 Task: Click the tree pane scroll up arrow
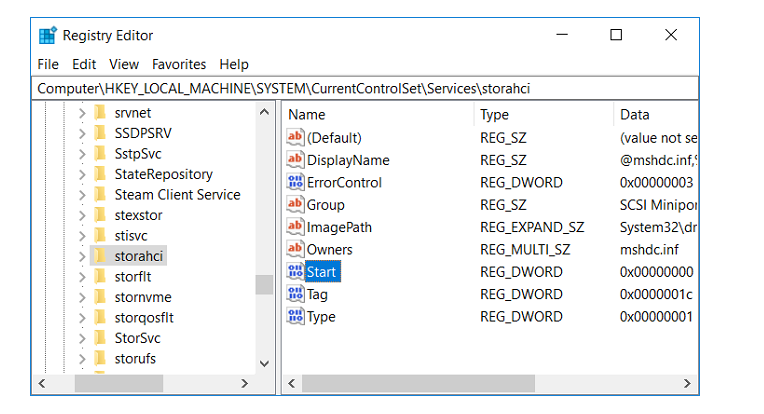[265, 112]
